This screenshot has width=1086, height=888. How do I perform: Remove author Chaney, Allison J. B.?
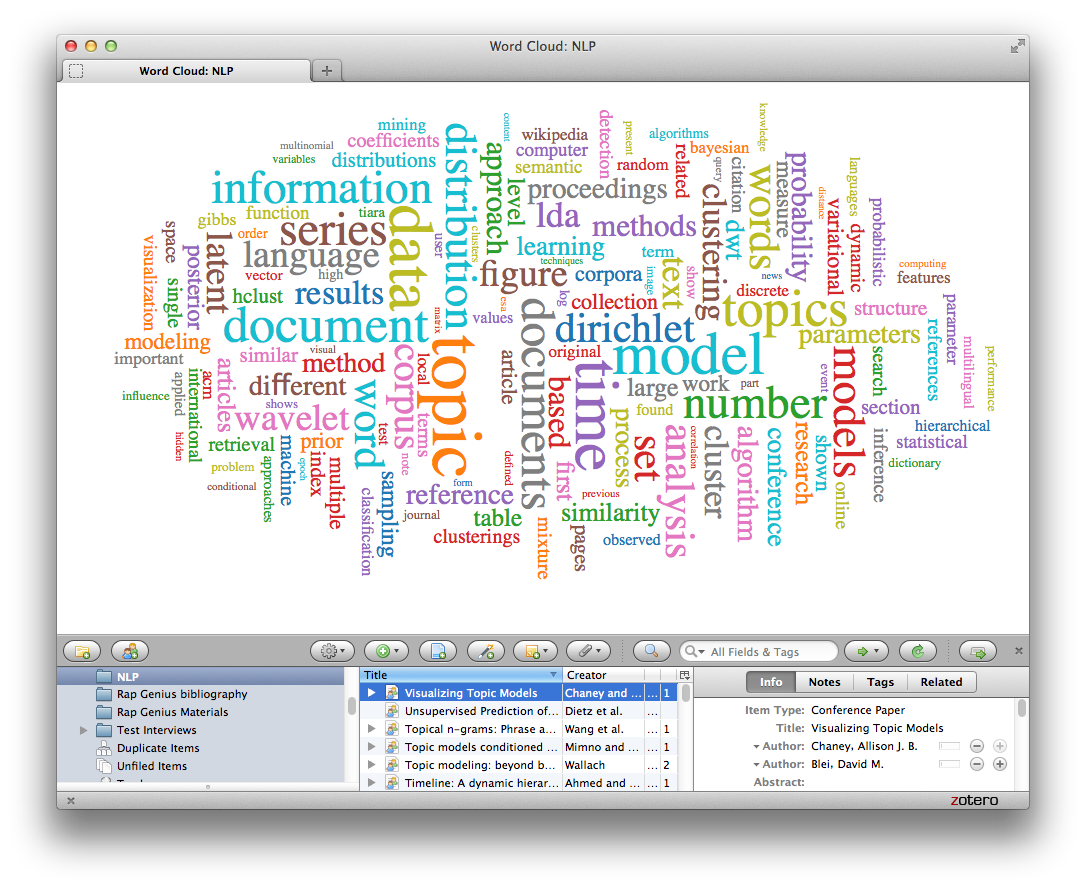pos(977,746)
